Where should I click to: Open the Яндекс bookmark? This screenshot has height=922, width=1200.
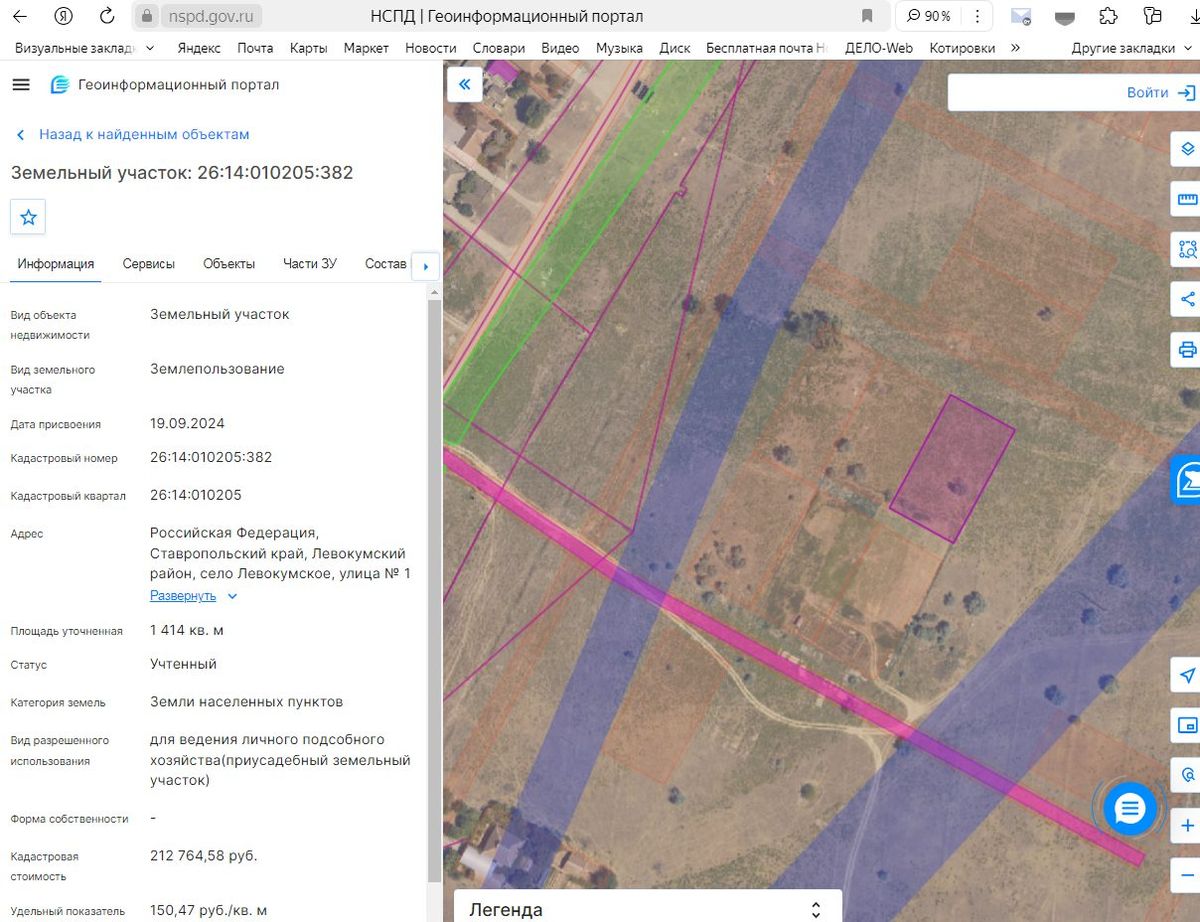point(199,48)
